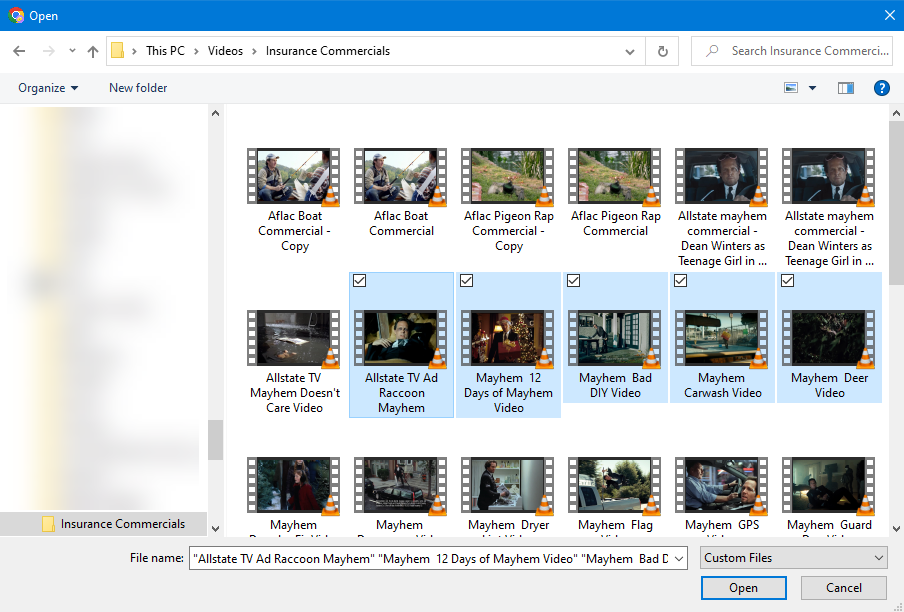Image resolution: width=904 pixels, height=612 pixels.
Task: Click the New folder button
Action: (x=138, y=88)
